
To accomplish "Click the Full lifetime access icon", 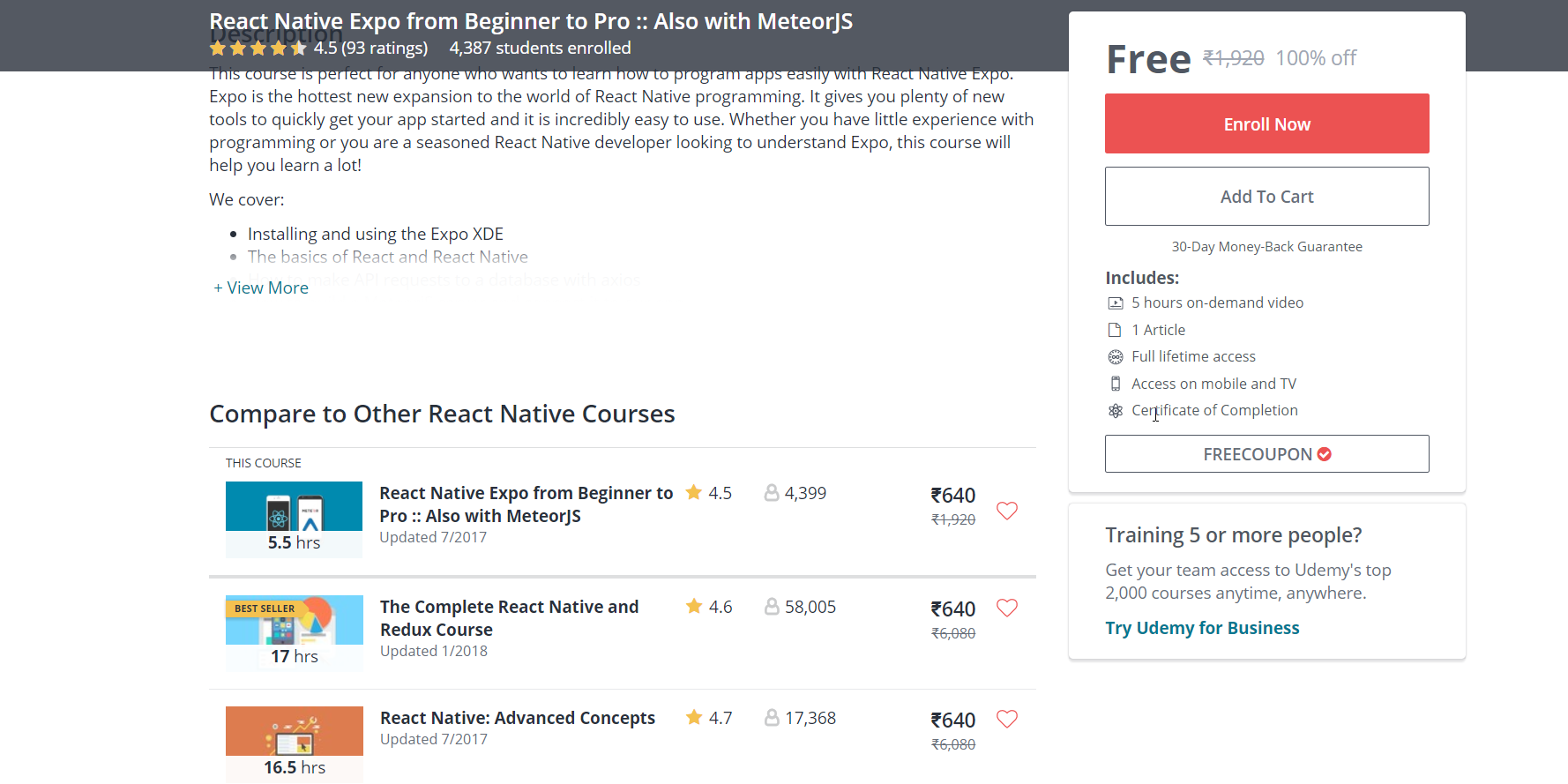I will 1116,357.
